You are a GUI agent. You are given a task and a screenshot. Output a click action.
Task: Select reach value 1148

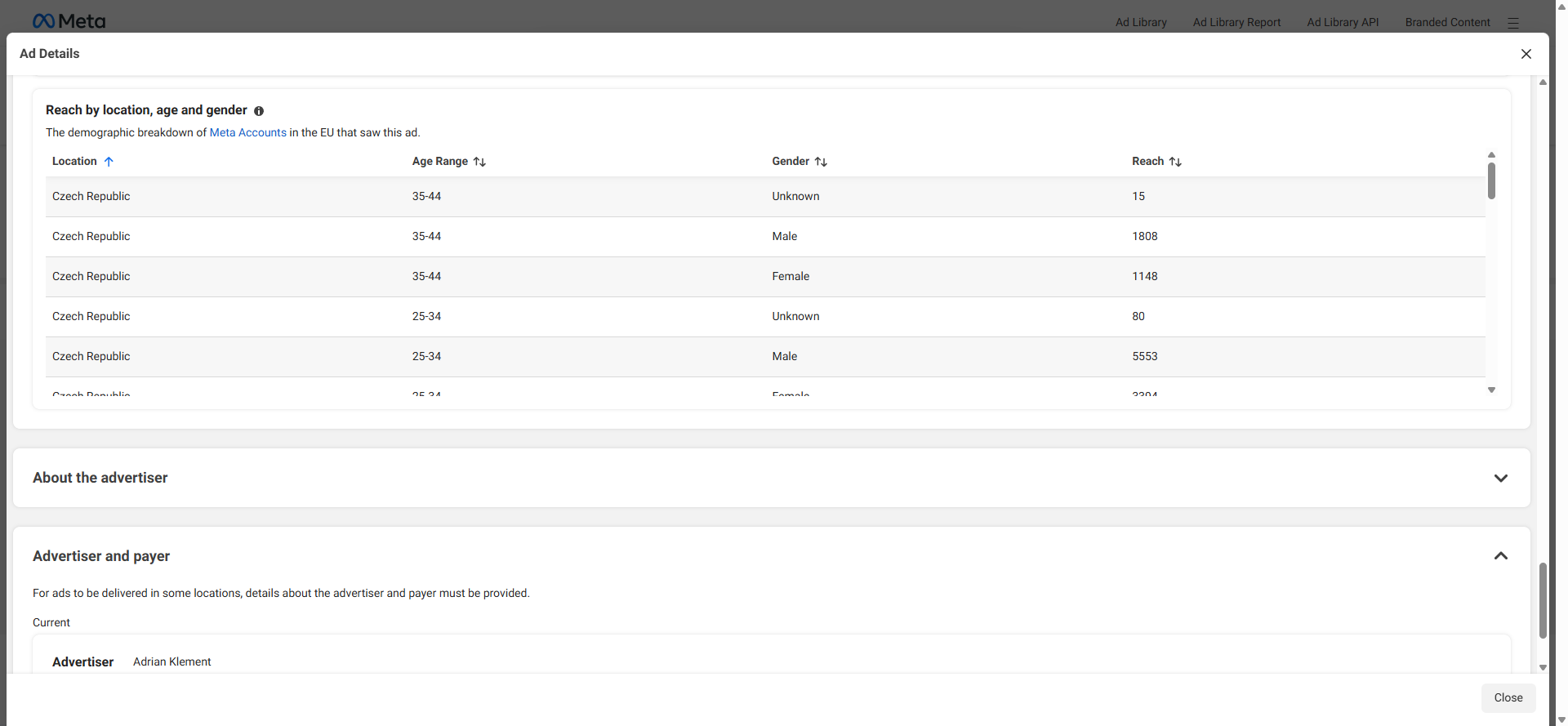(x=1144, y=276)
